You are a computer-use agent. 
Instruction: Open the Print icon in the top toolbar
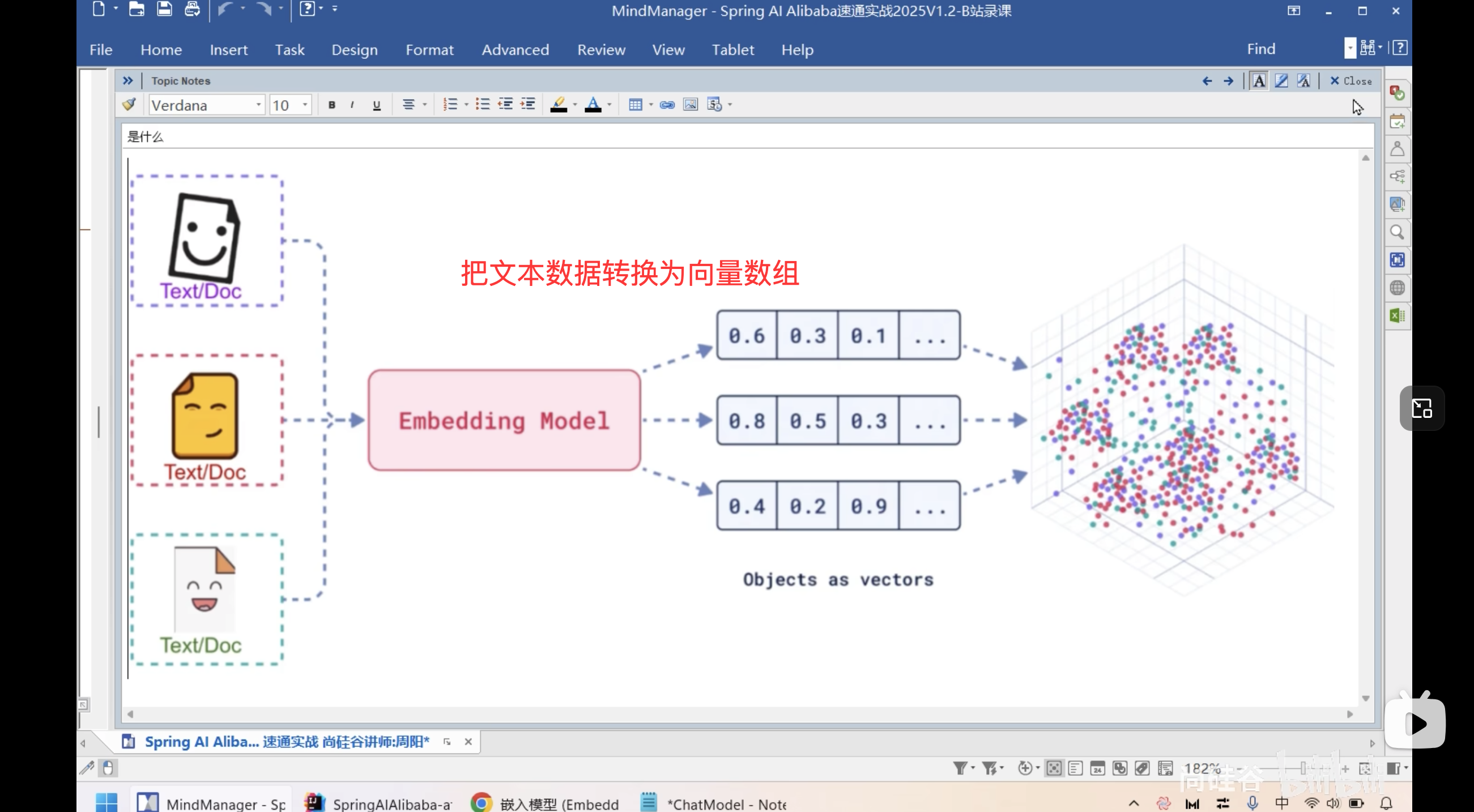click(192, 9)
